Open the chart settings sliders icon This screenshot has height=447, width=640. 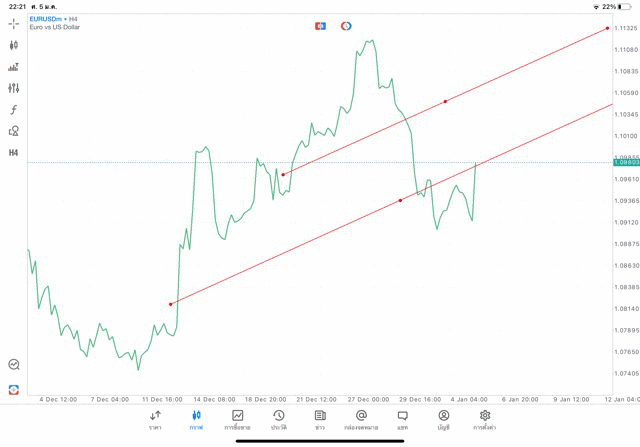tap(14, 88)
